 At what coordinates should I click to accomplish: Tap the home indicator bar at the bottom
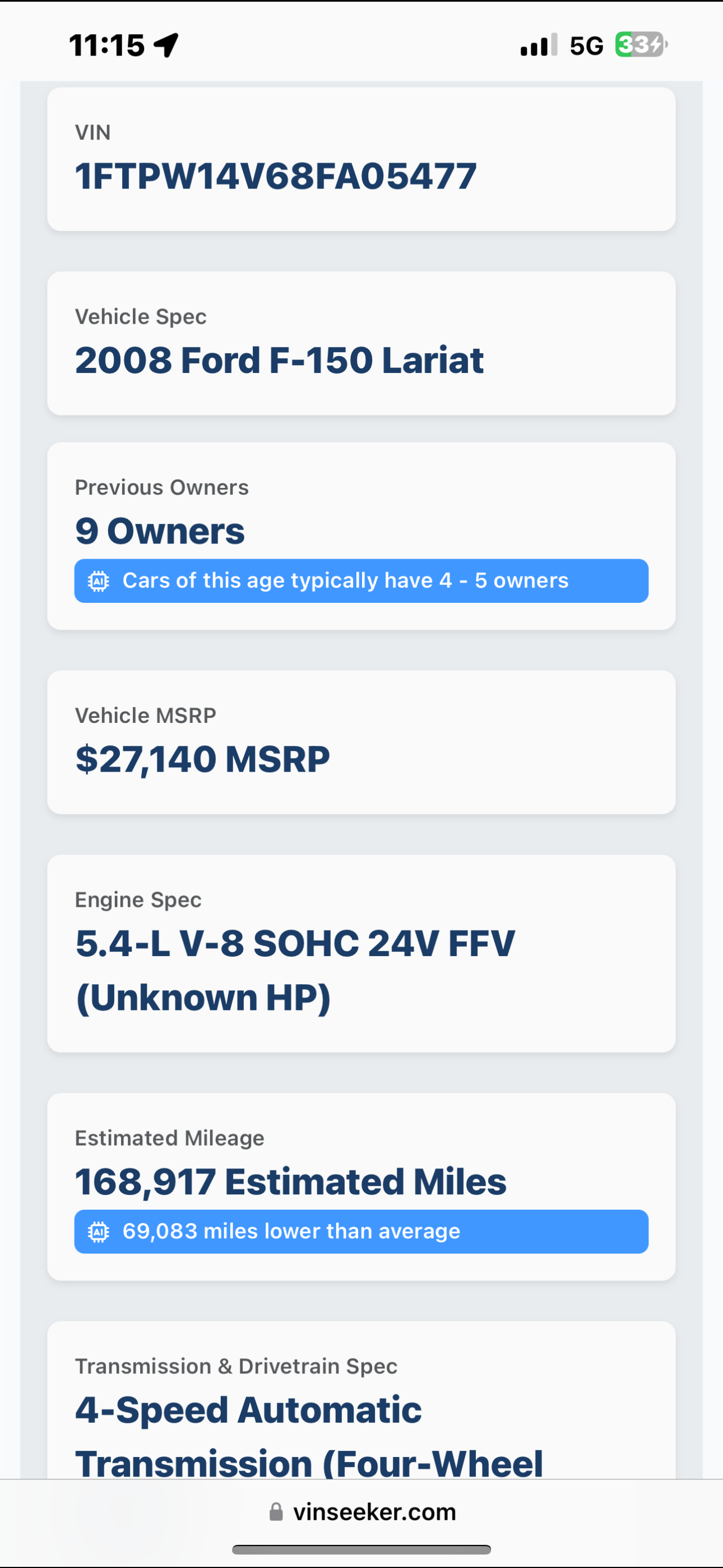361,1549
